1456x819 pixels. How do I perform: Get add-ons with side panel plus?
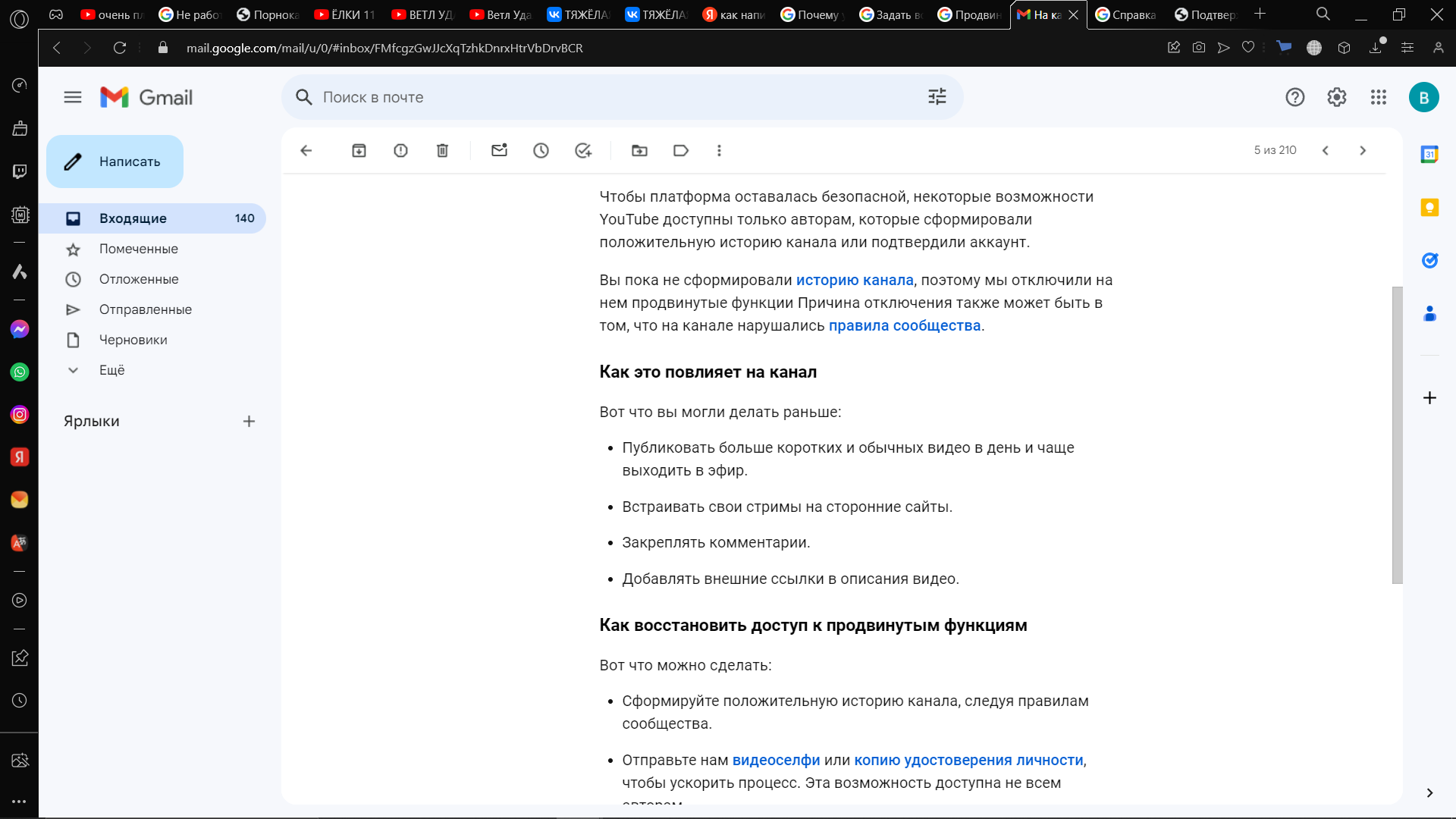point(1429,398)
